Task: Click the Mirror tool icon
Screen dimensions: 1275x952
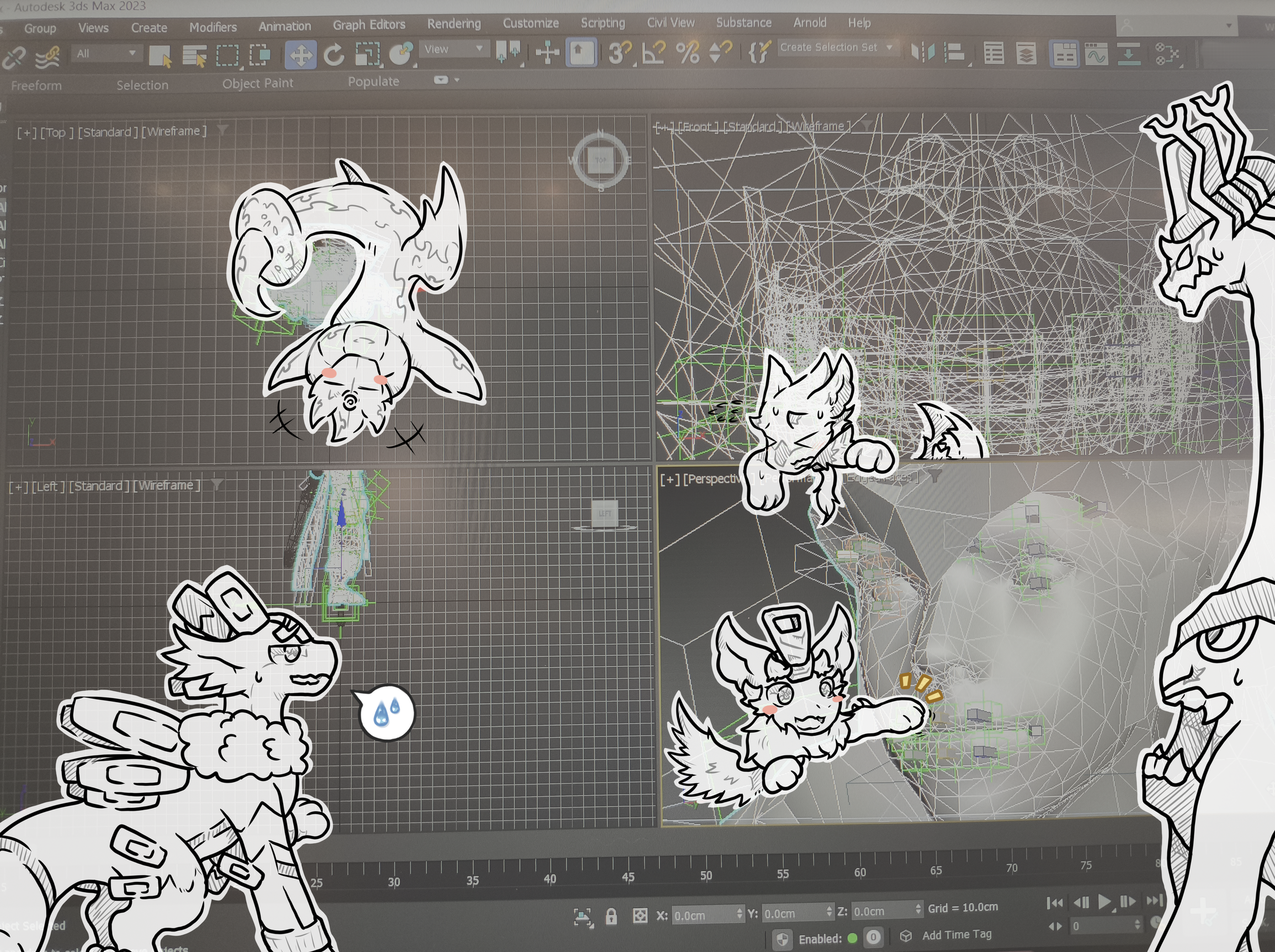Action: pos(922,53)
